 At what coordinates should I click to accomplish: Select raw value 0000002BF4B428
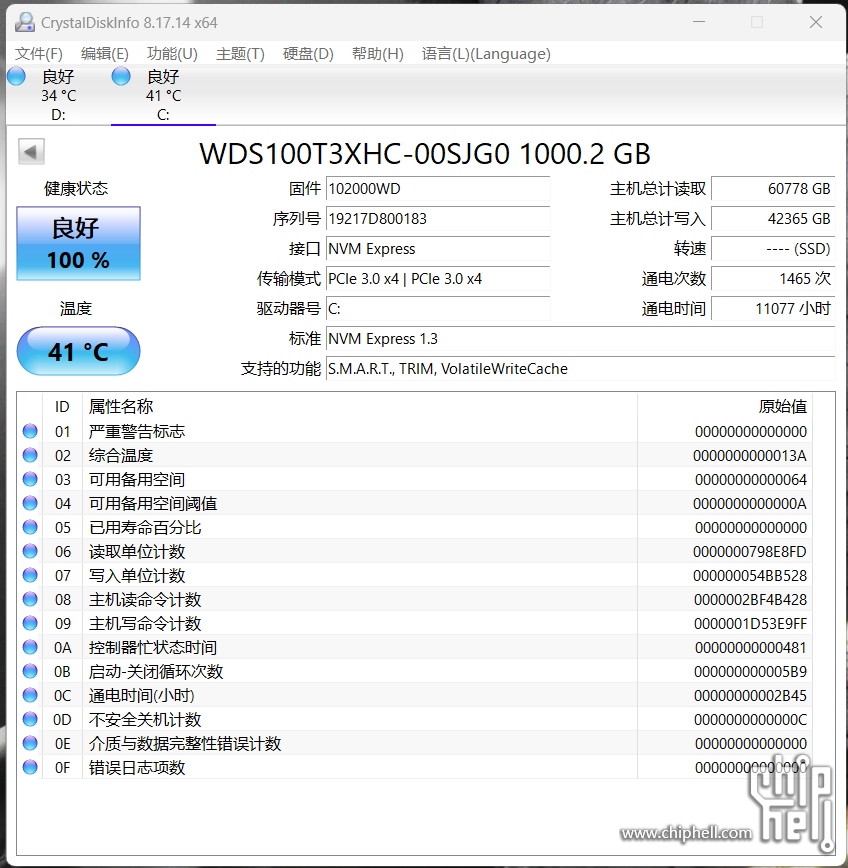[x=750, y=599]
